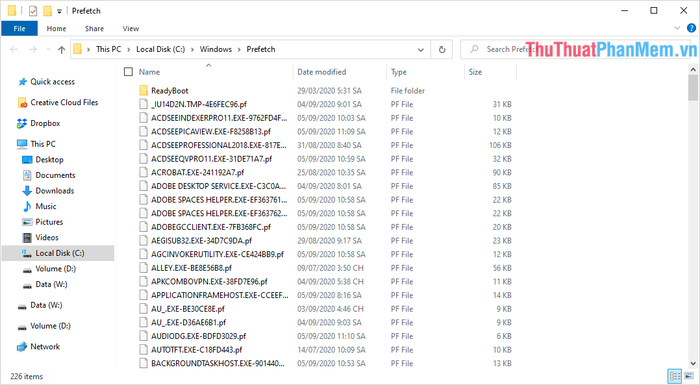Image resolution: width=700 pixels, height=385 pixels.
Task: Select Creative Cloud Files in the sidebar
Action: click(x=58, y=102)
